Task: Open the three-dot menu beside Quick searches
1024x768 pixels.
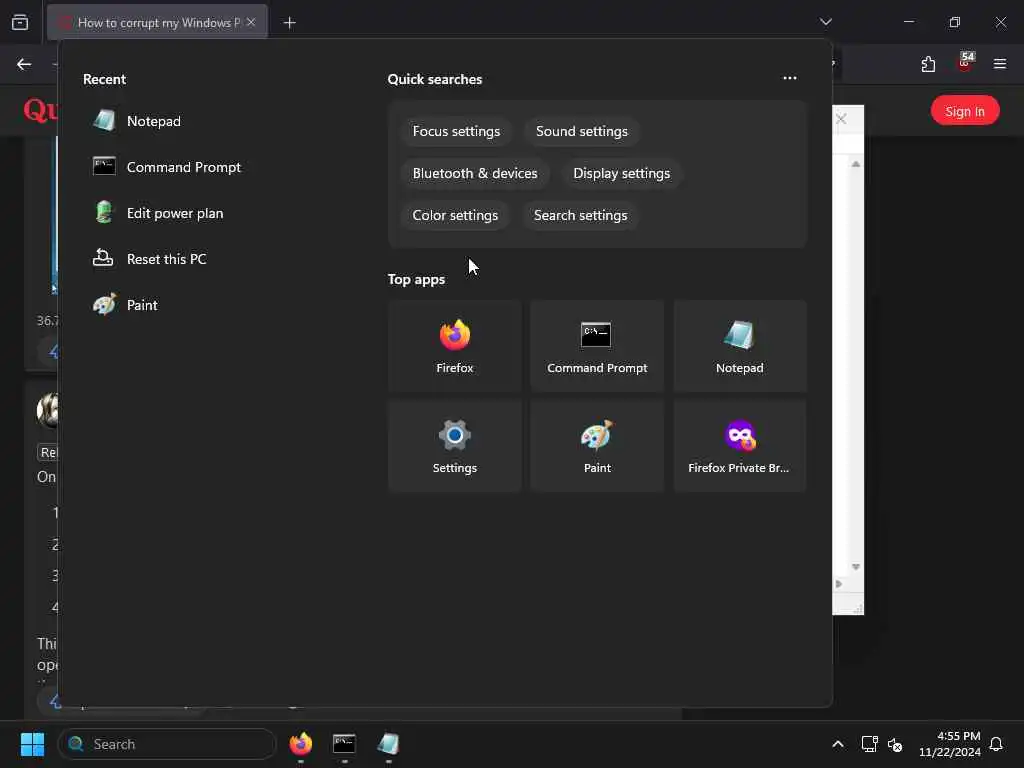Action: pyautogui.click(x=790, y=78)
